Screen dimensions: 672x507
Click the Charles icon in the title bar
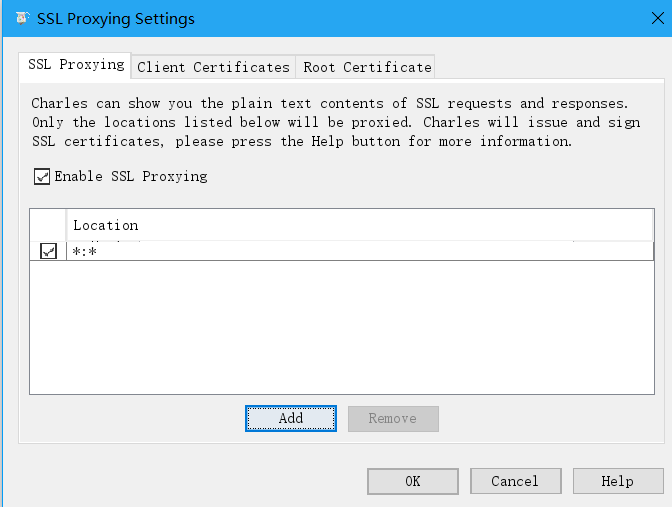[21, 19]
